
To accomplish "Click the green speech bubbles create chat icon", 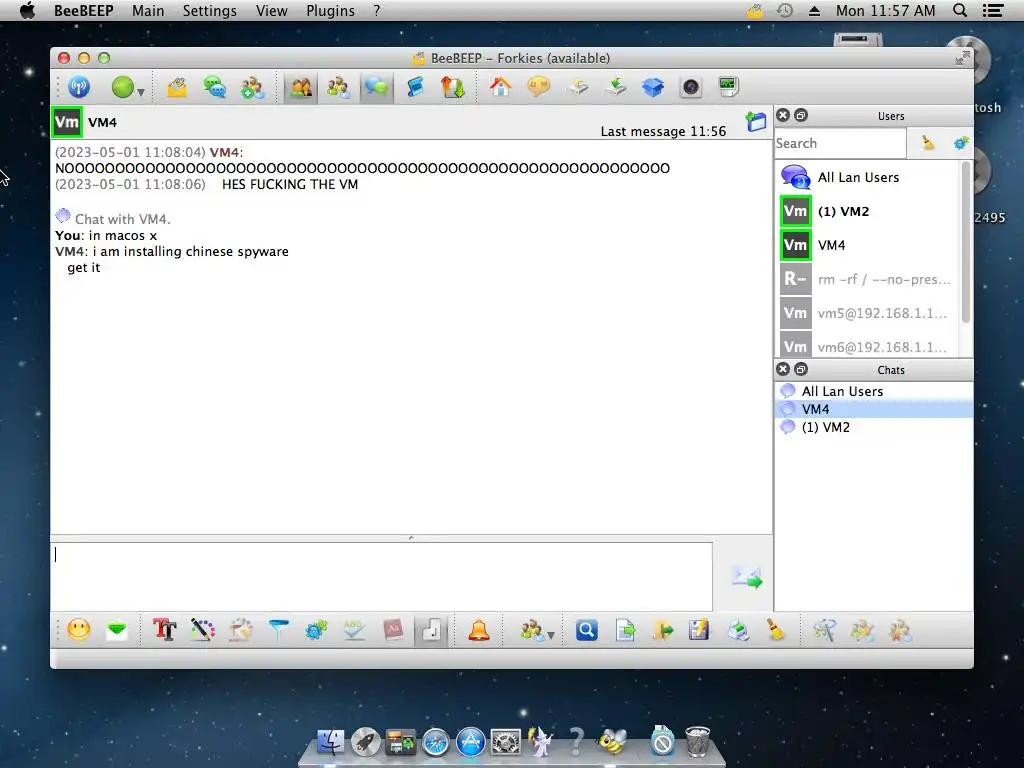I will pos(214,88).
